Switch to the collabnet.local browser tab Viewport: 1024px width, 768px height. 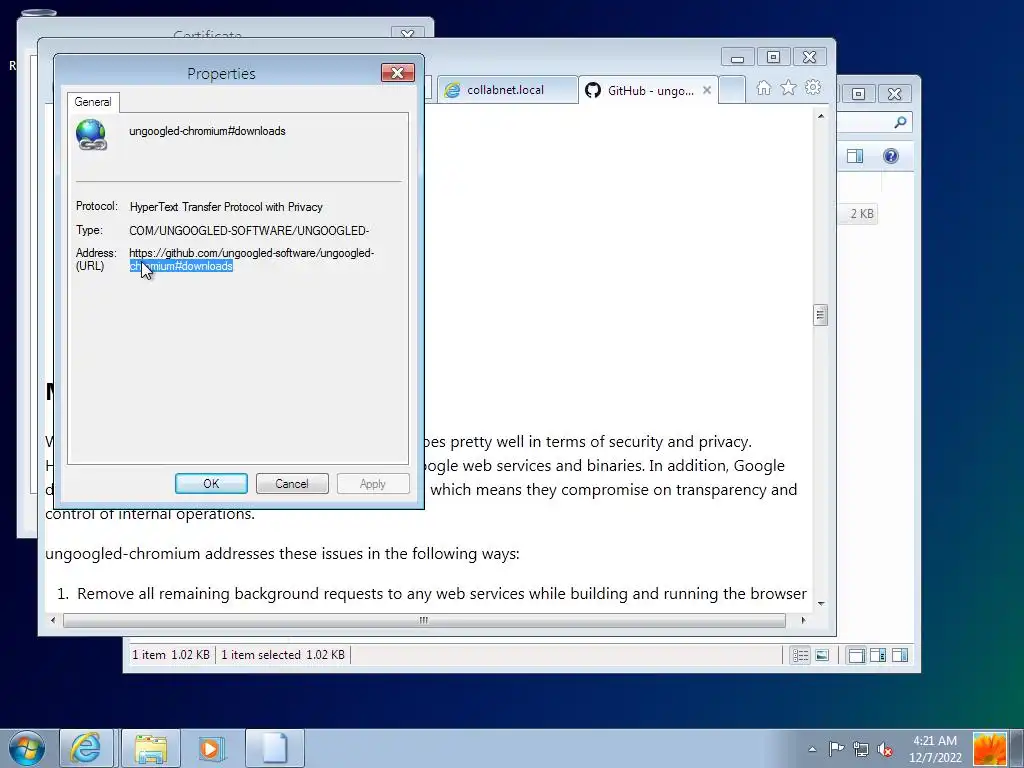pos(506,90)
